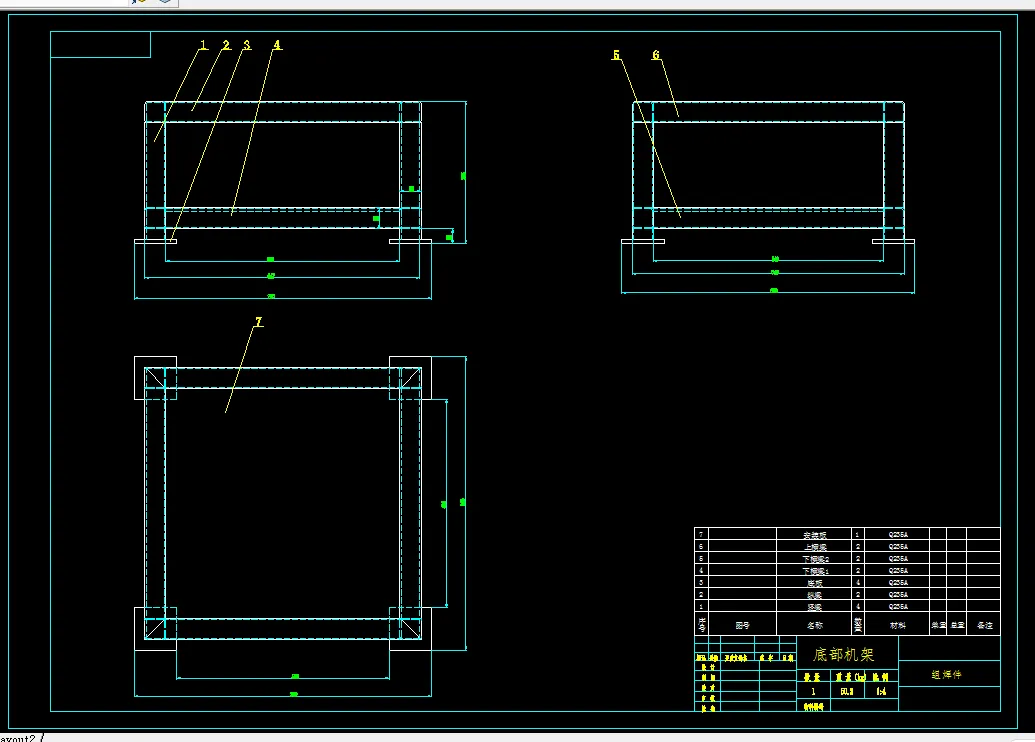Select balloon number 7 above bottom view
Viewport: 1035px width, 742px height.
pos(259,321)
